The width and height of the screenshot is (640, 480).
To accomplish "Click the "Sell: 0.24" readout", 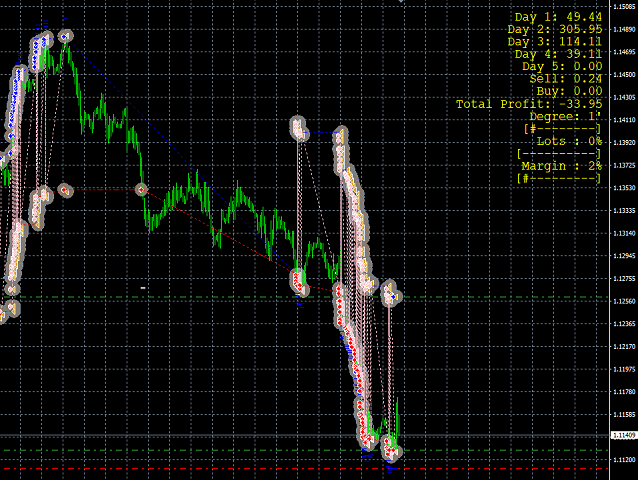I will point(566,78).
